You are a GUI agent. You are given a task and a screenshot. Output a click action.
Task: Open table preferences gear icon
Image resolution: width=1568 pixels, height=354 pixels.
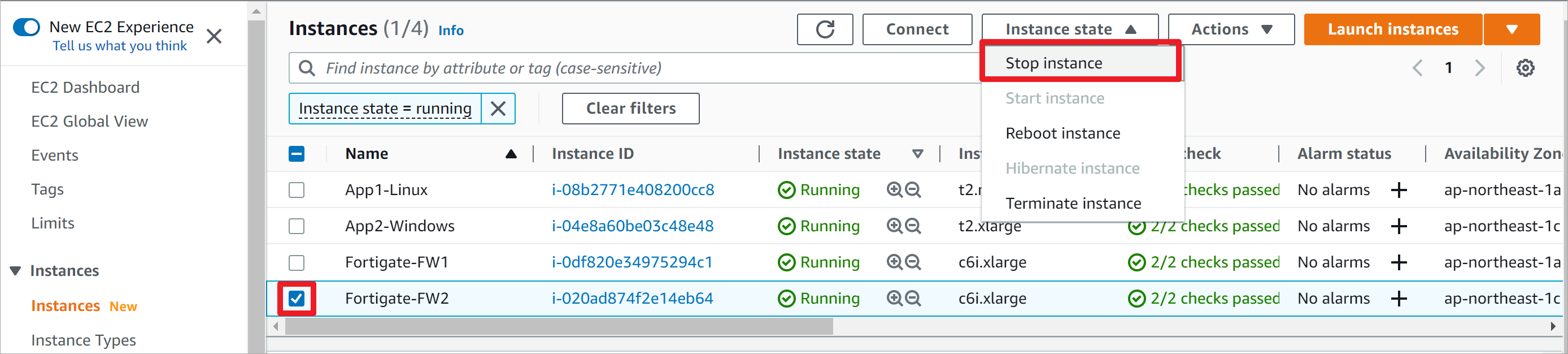point(1525,68)
